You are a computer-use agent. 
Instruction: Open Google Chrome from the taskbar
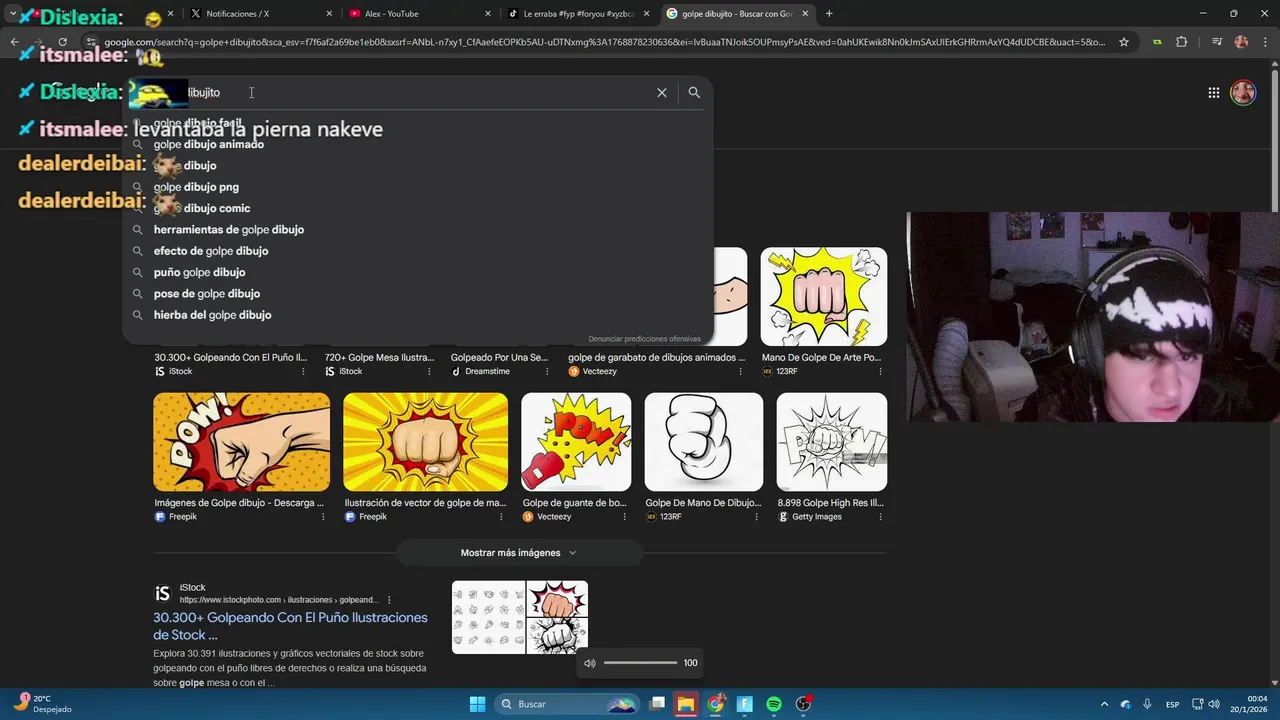point(715,704)
